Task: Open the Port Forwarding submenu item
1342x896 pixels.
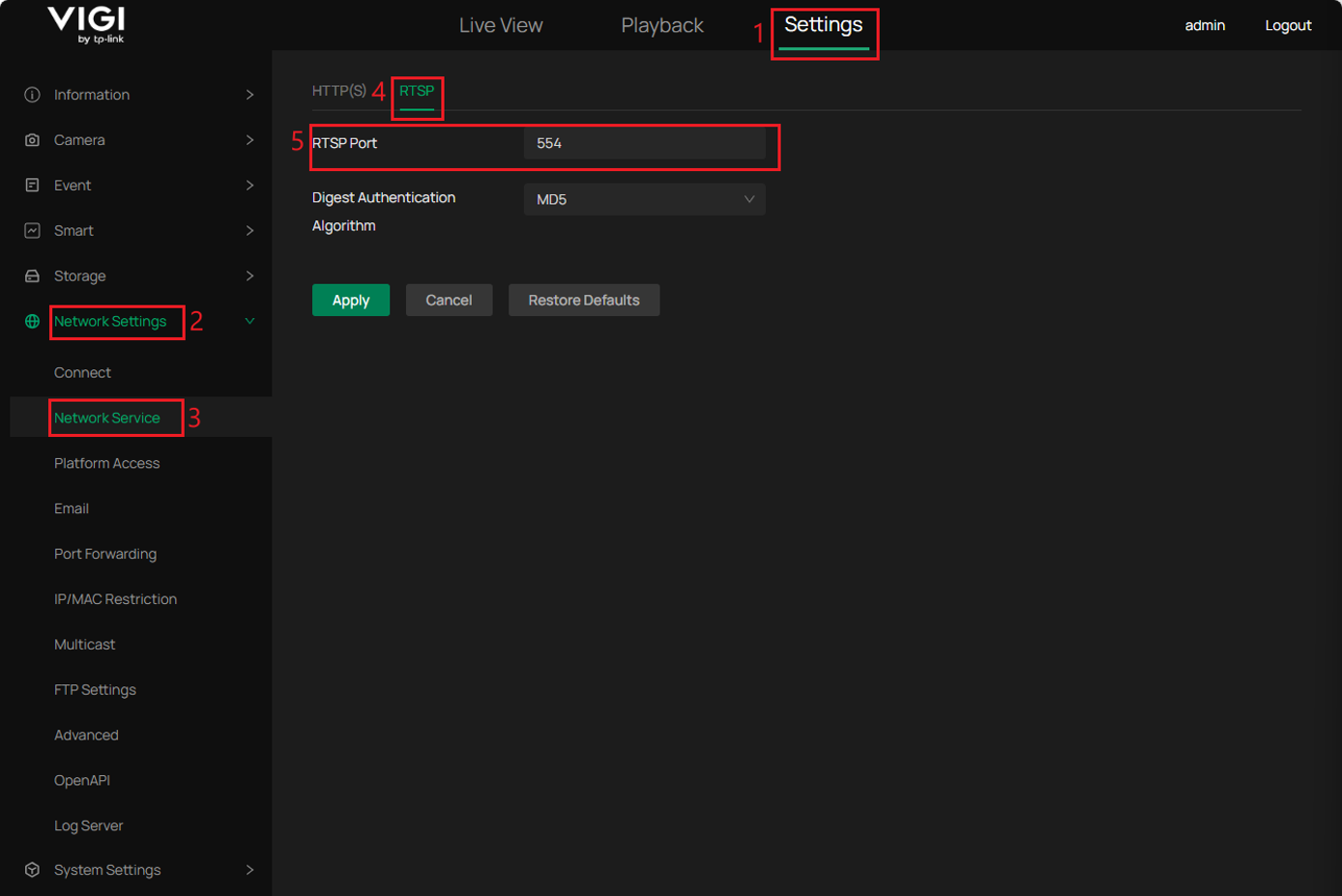Action: pyautogui.click(x=105, y=554)
